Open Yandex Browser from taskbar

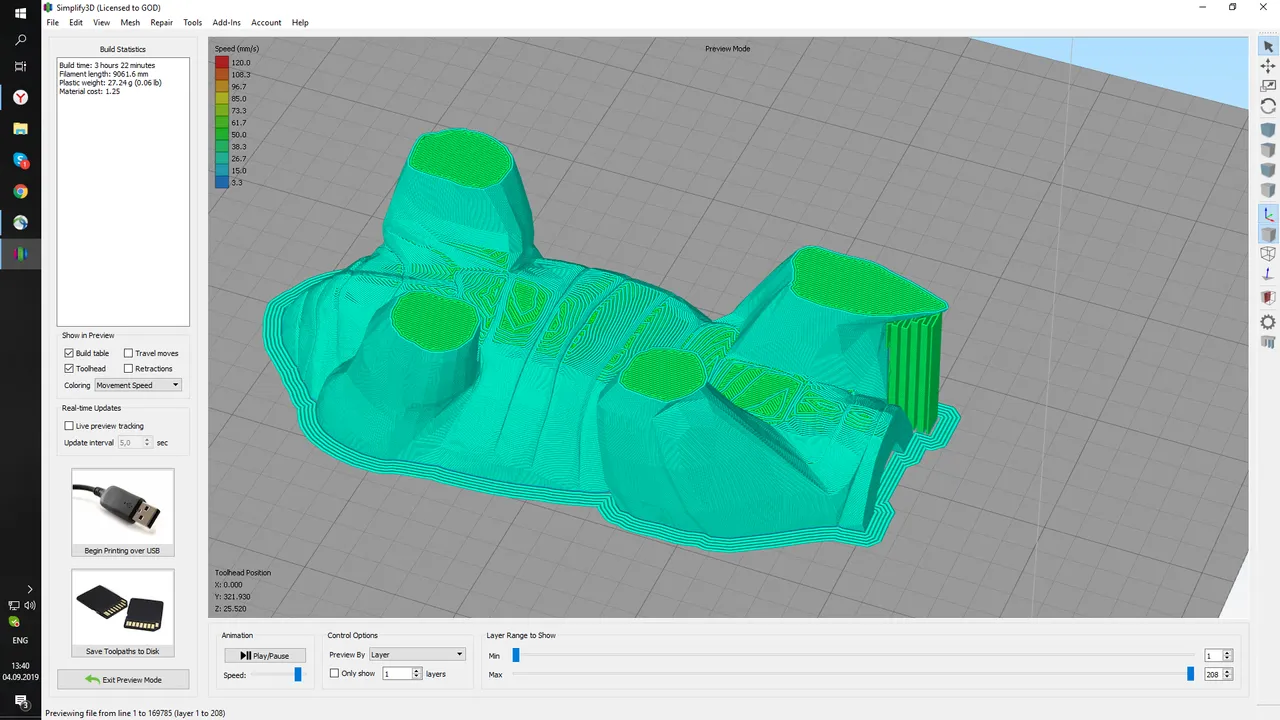20,97
